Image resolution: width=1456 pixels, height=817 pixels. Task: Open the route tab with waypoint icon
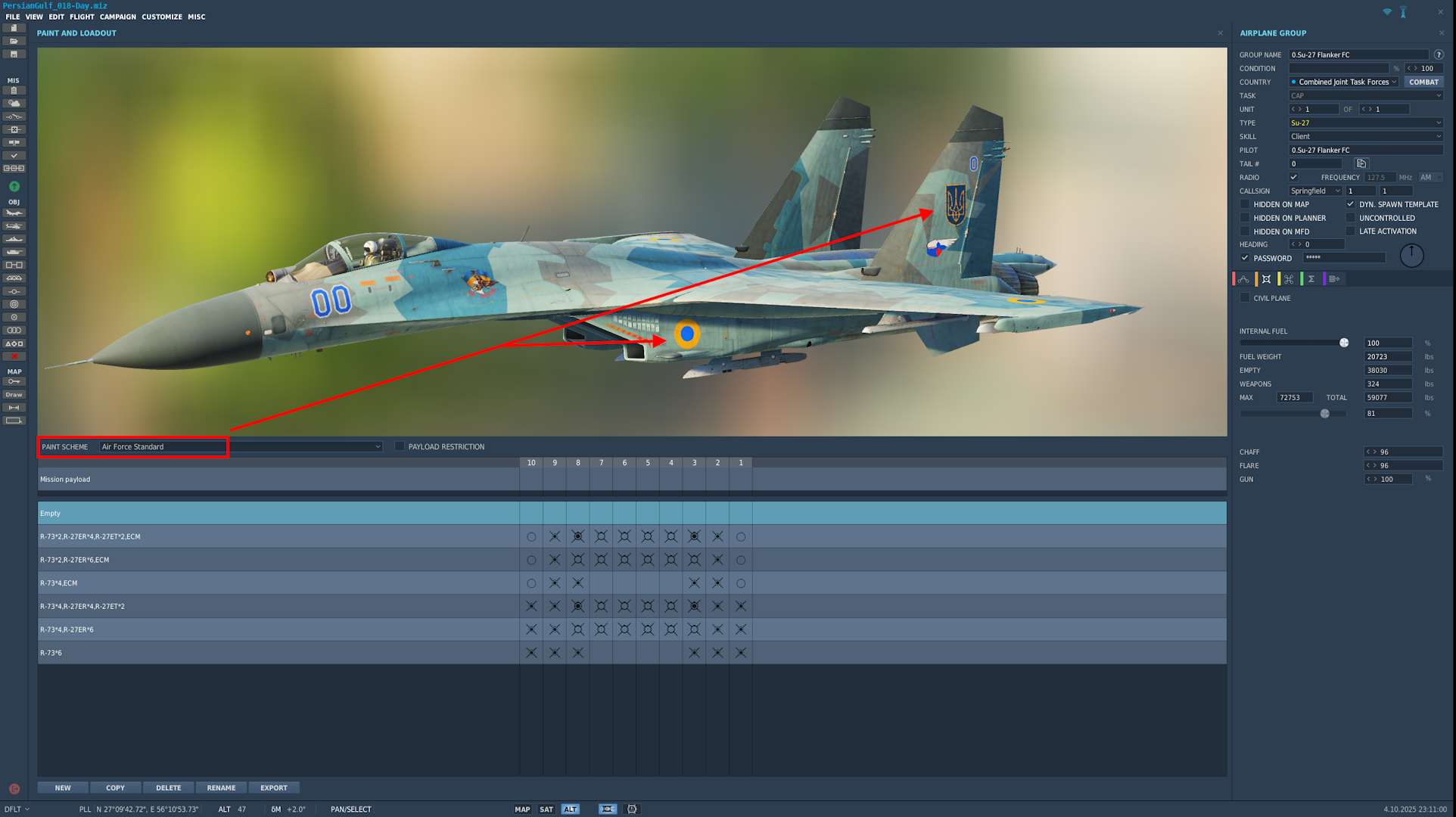[x=1243, y=279]
